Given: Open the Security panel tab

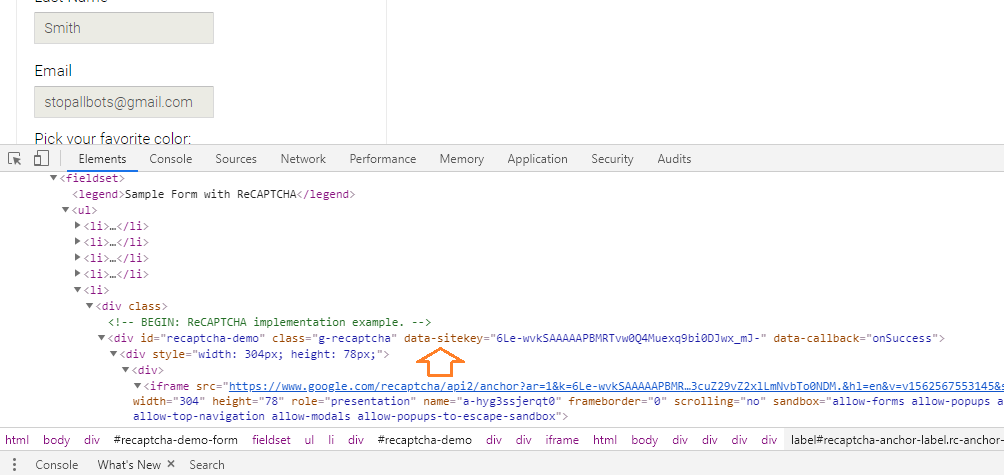Looking at the screenshot, I should [612, 159].
